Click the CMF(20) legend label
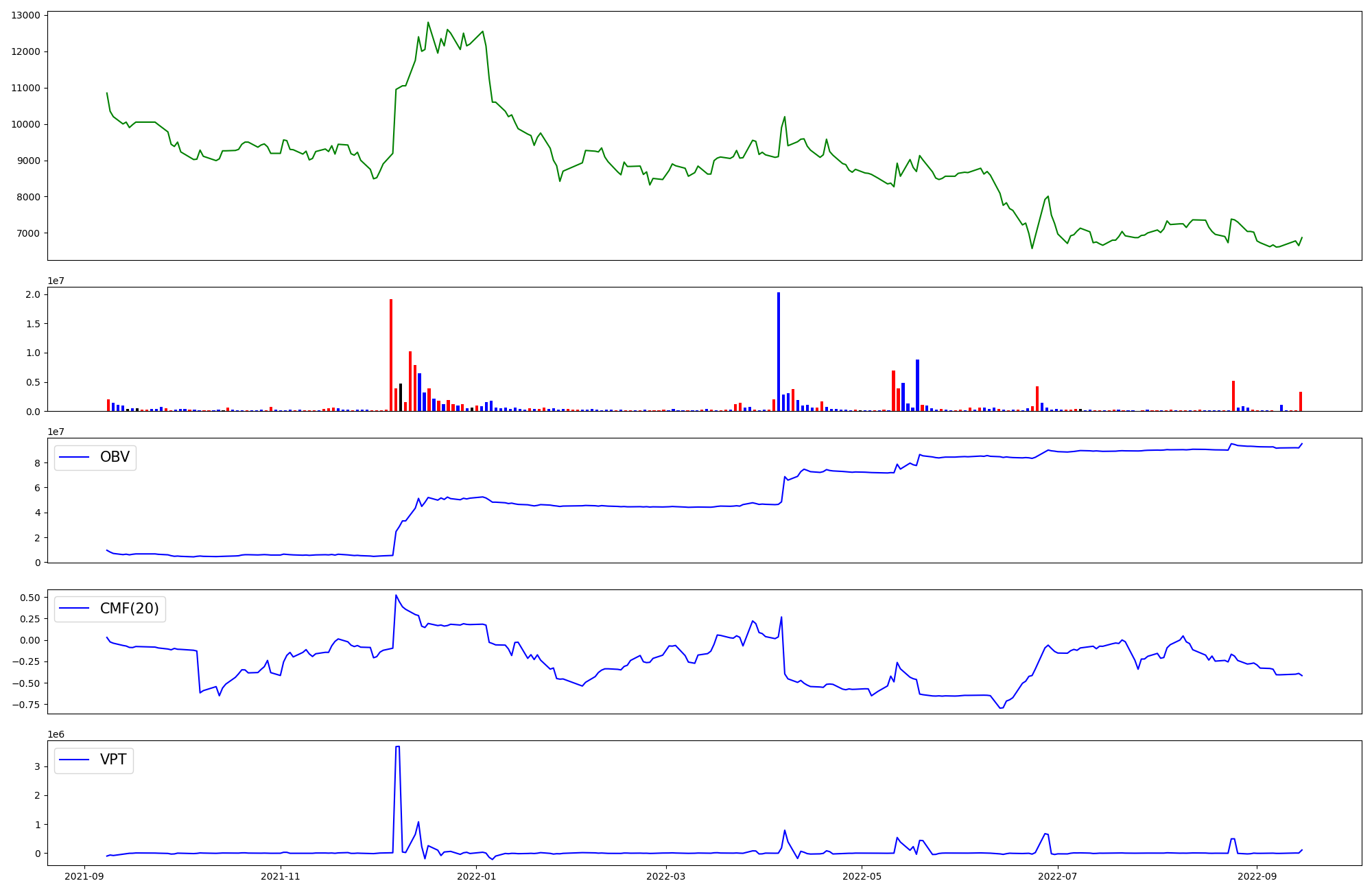This screenshot has height=892, width=1372. point(129,609)
